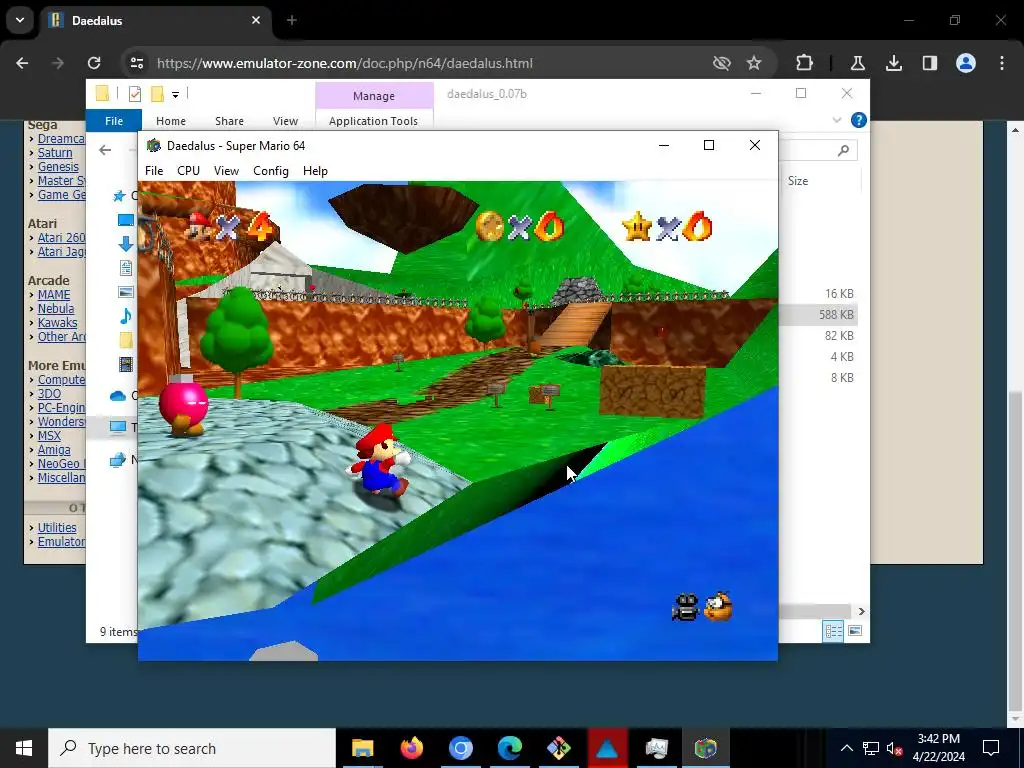Open the MSX emulator link
The width and height of the screenshot is (1024, 768).
tap(49, 436)
